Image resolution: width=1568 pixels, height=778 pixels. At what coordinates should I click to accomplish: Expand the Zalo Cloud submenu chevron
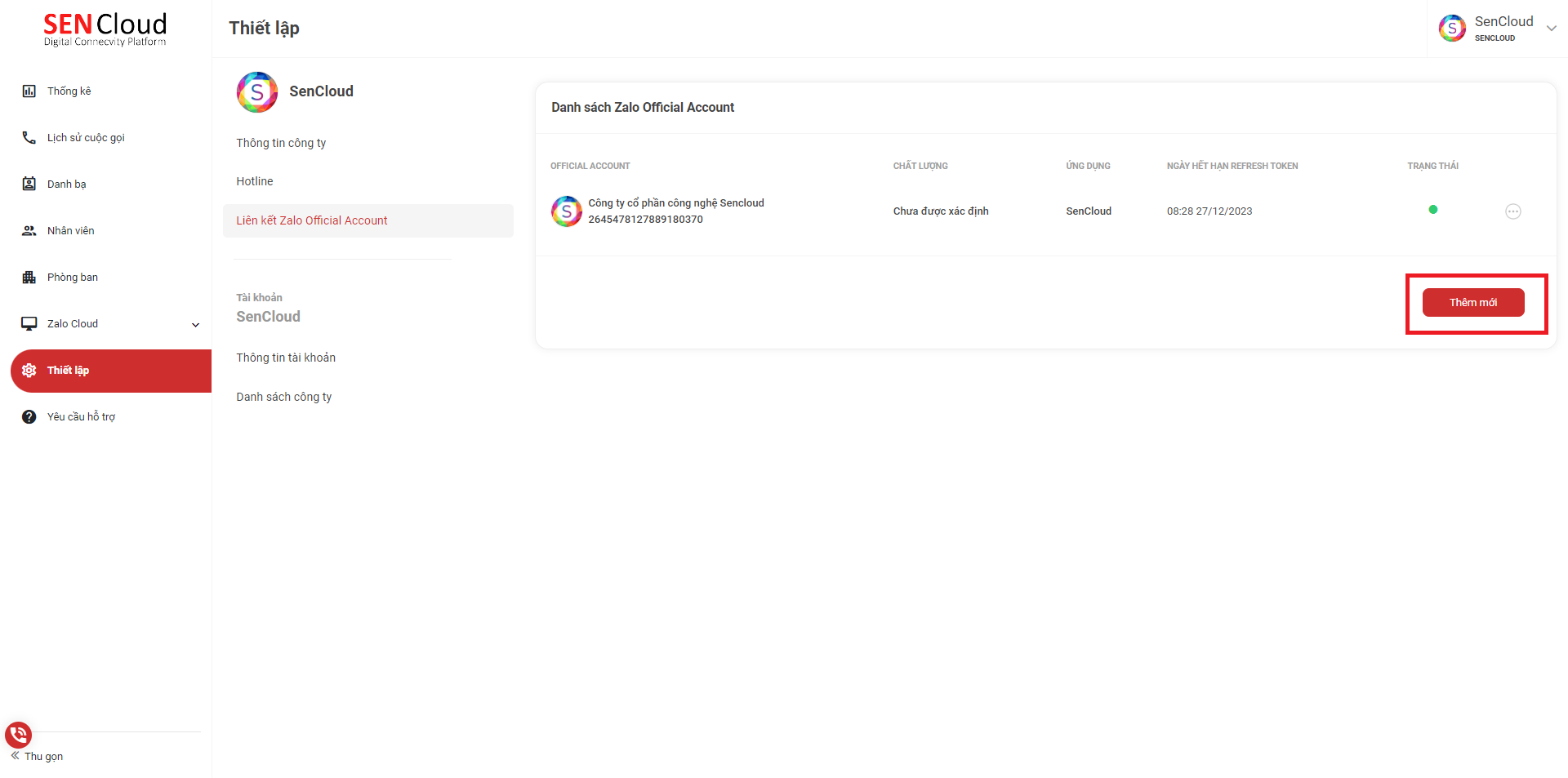pyautogui.click(x=195, y=325)
